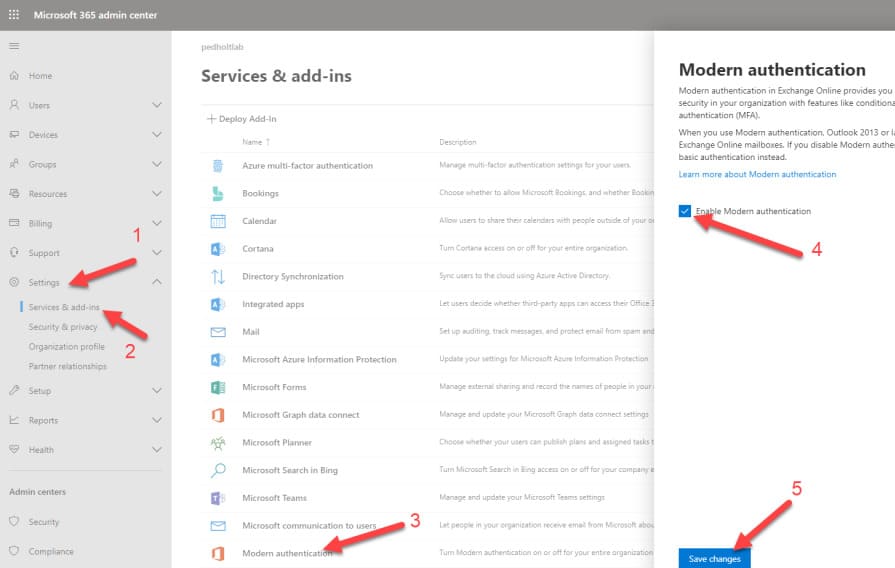Click the Cortana service name
The height and width of the screenshot is (568, 895).
257,249
